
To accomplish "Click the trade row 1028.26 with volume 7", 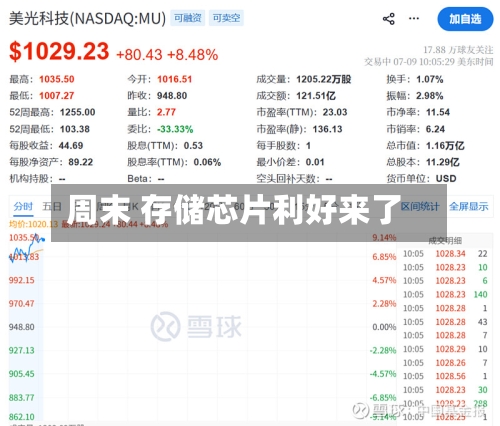I will 445,363.
